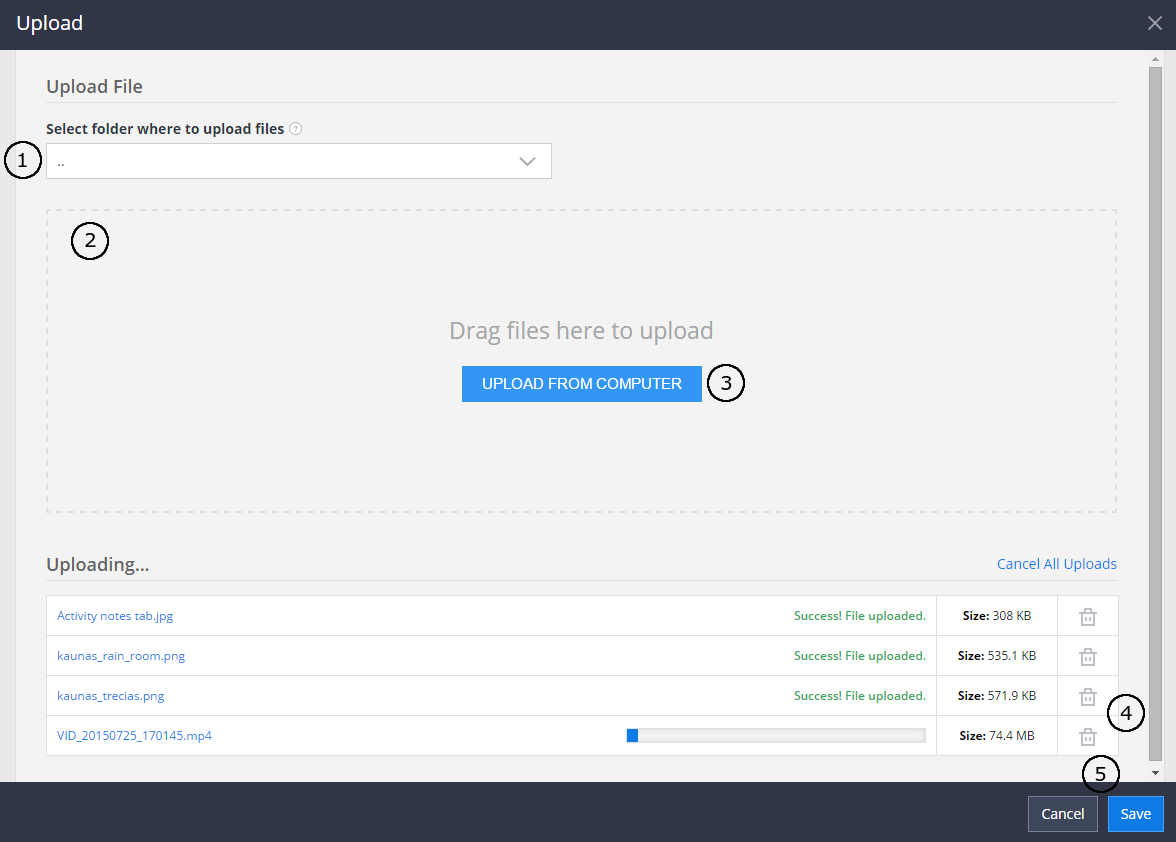
Task: Click the trash icon for kaunas_trecias.png
Action: [1088, 697]
